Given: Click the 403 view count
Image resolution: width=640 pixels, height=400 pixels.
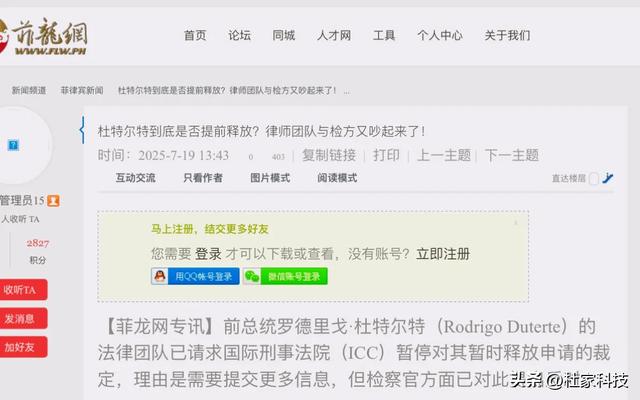Looking at the screenshot, I should (x=278, y=156).
